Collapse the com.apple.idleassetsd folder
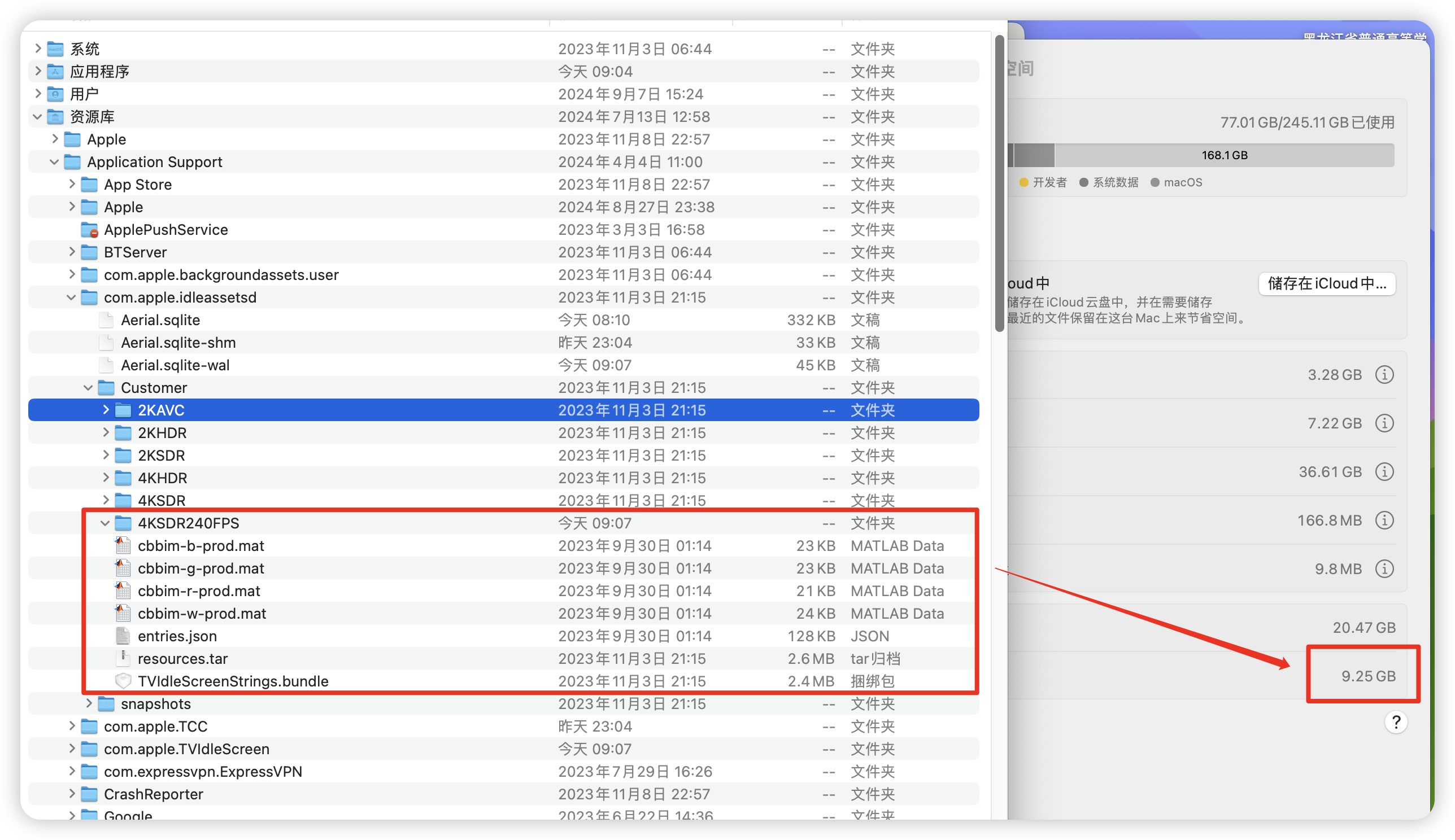 point(71,297)
